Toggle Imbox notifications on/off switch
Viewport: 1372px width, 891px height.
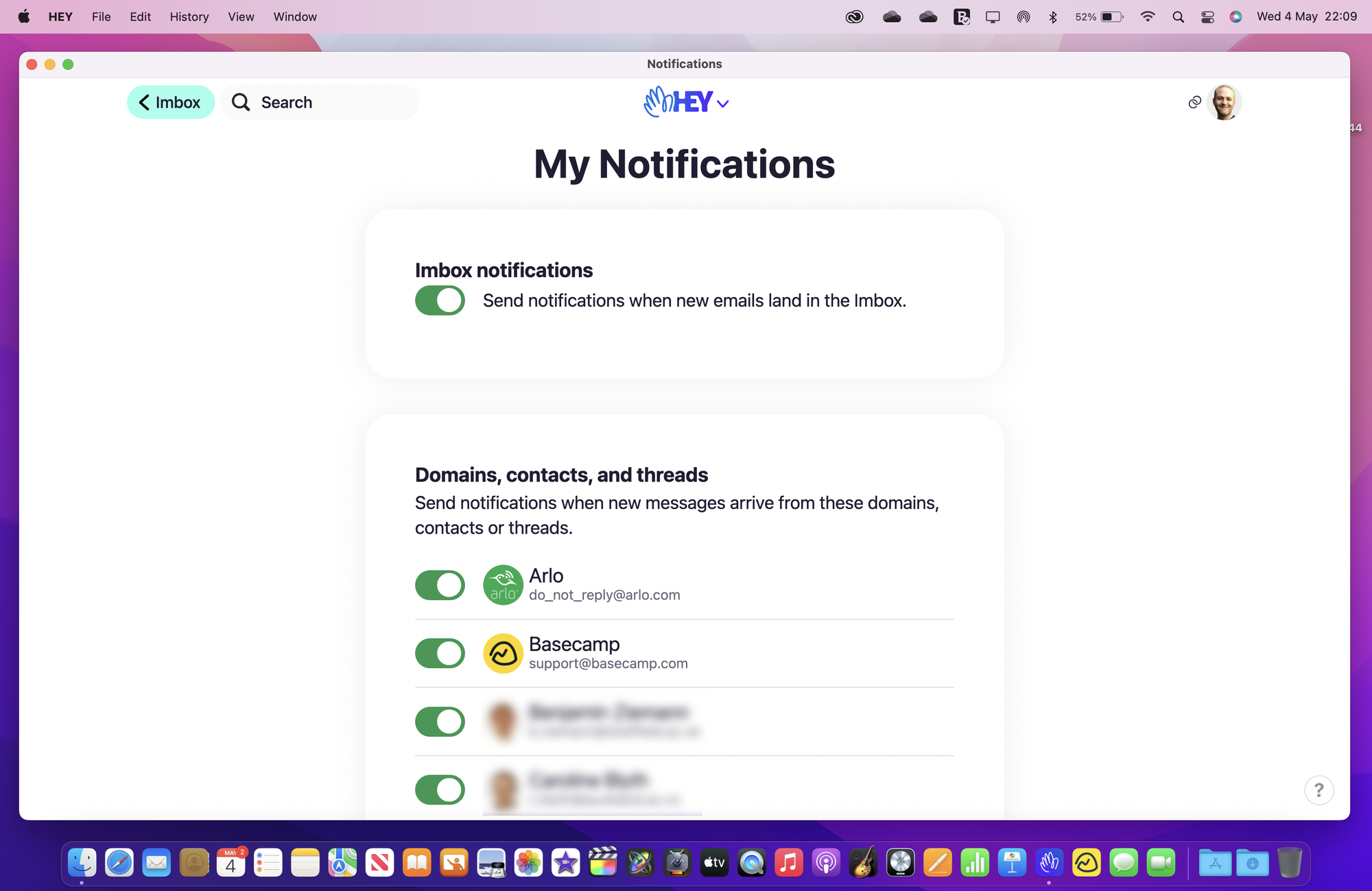(440, 300)
